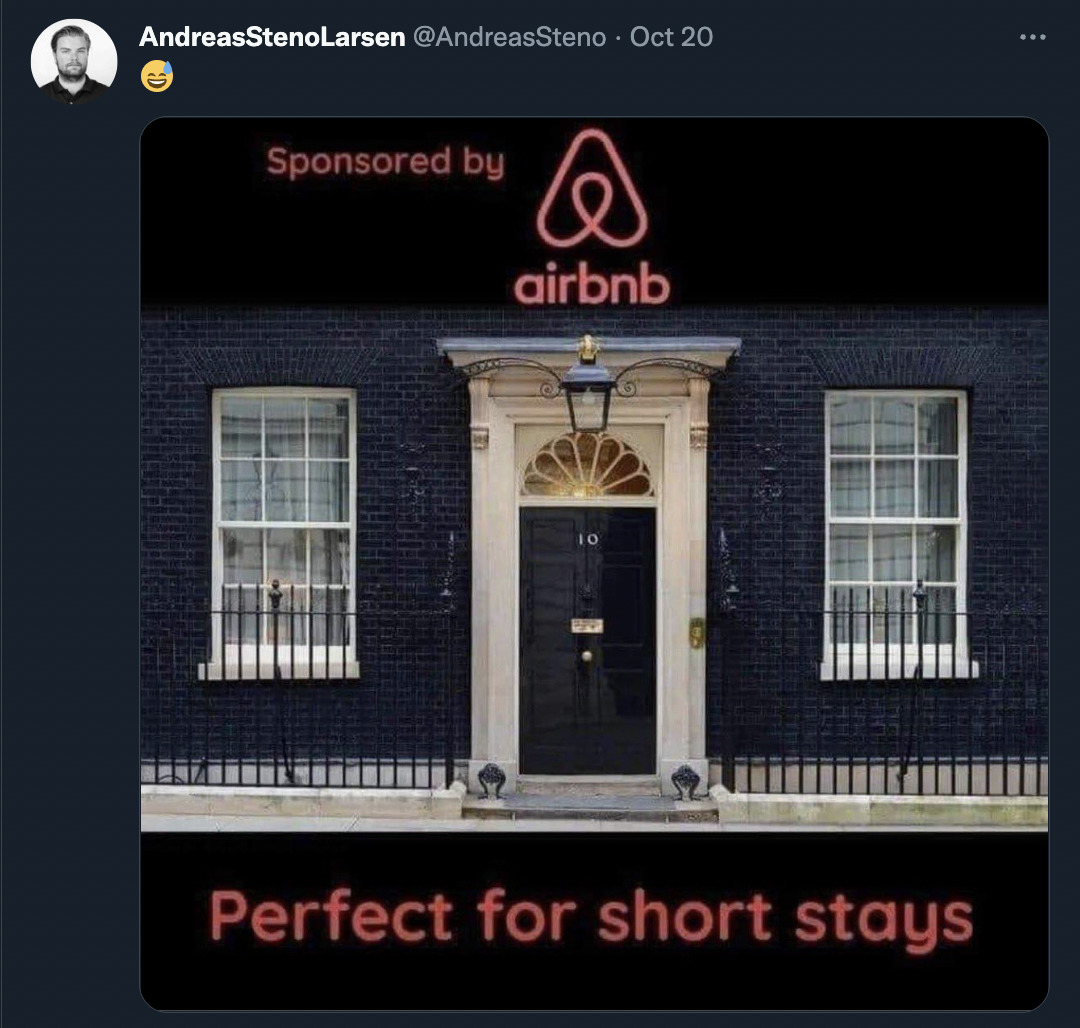
Task: Click the fanlight window above door
Action: pos(588,464)
